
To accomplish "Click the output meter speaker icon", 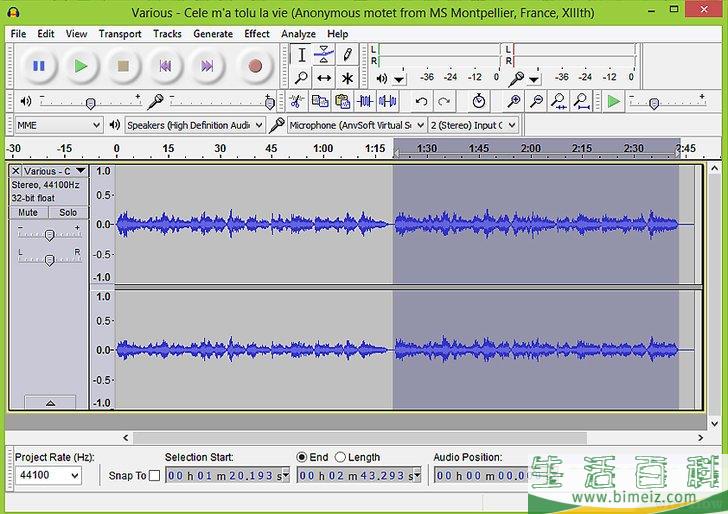I will tap(382, 78).
